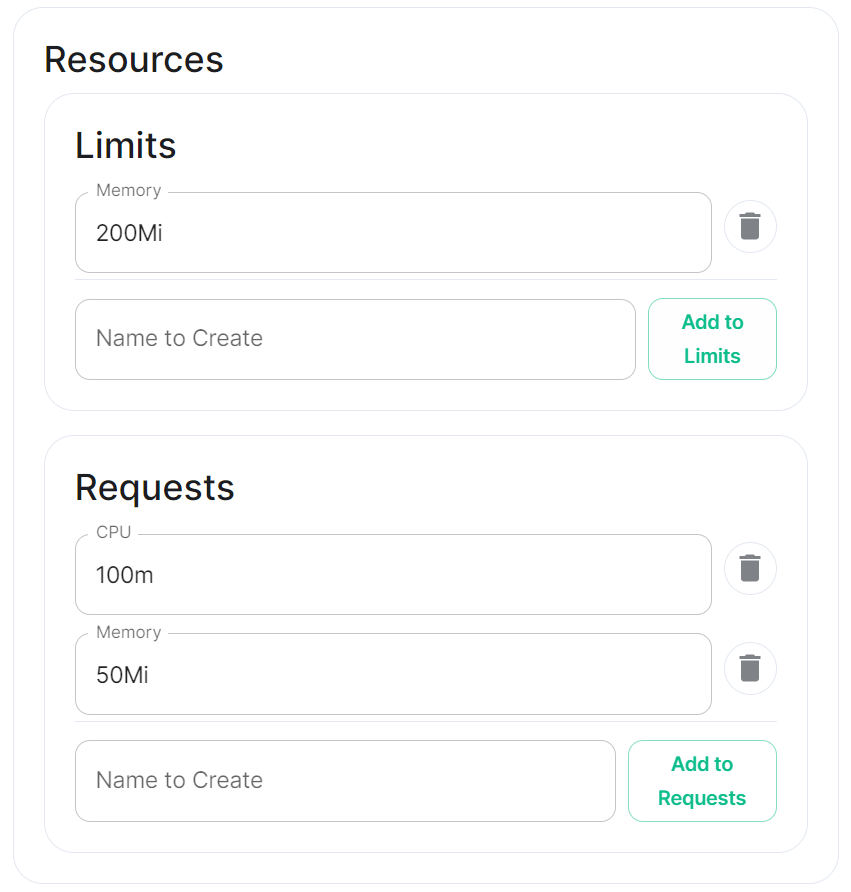Delete the Memory limit with trash icon
851x892 pixels.
(750, 226)
